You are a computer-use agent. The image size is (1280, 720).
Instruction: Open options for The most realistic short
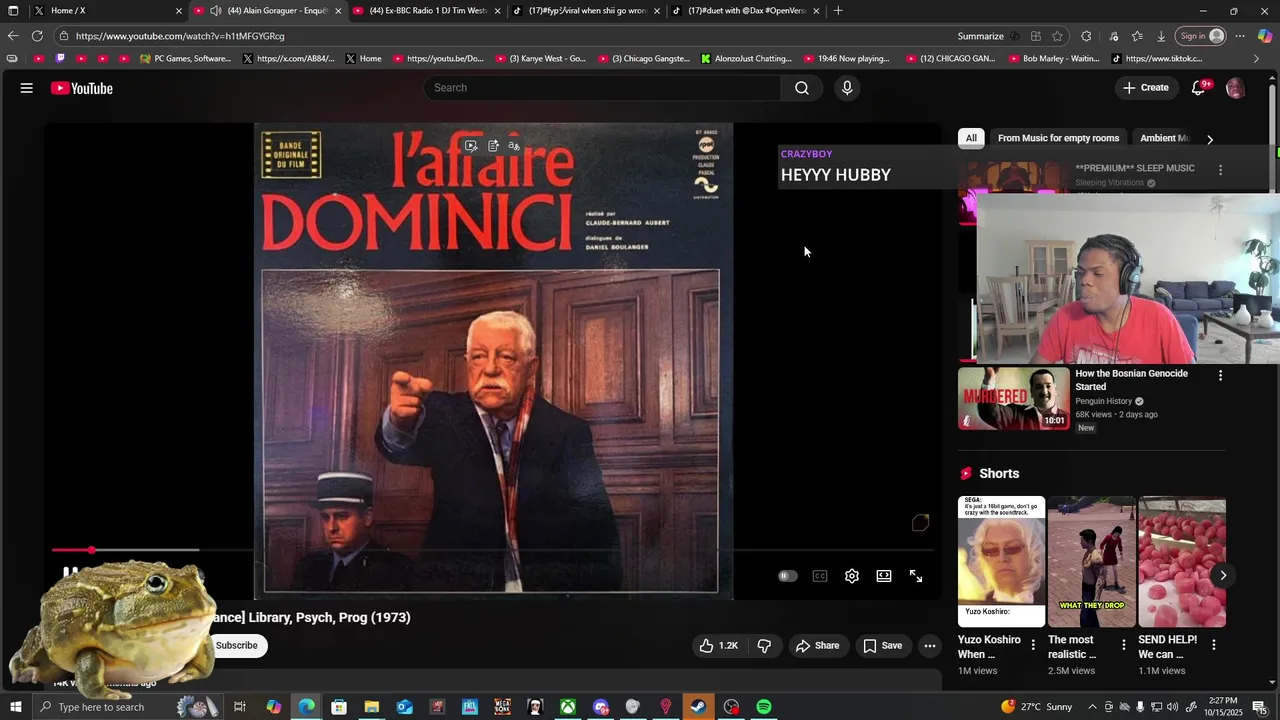(x=1123, y=645)
